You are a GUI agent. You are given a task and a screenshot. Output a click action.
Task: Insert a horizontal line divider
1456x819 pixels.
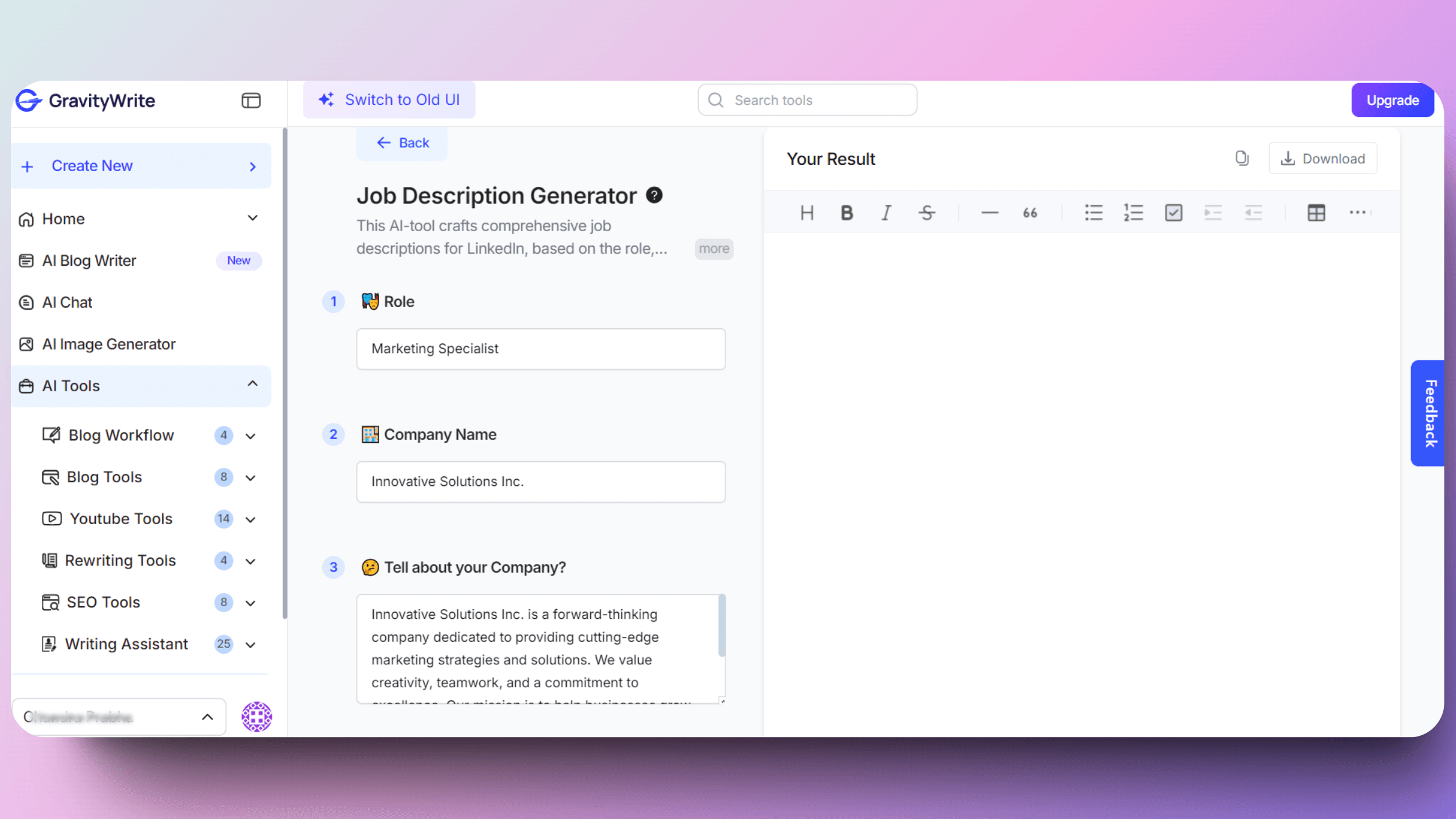coord(989,213)
